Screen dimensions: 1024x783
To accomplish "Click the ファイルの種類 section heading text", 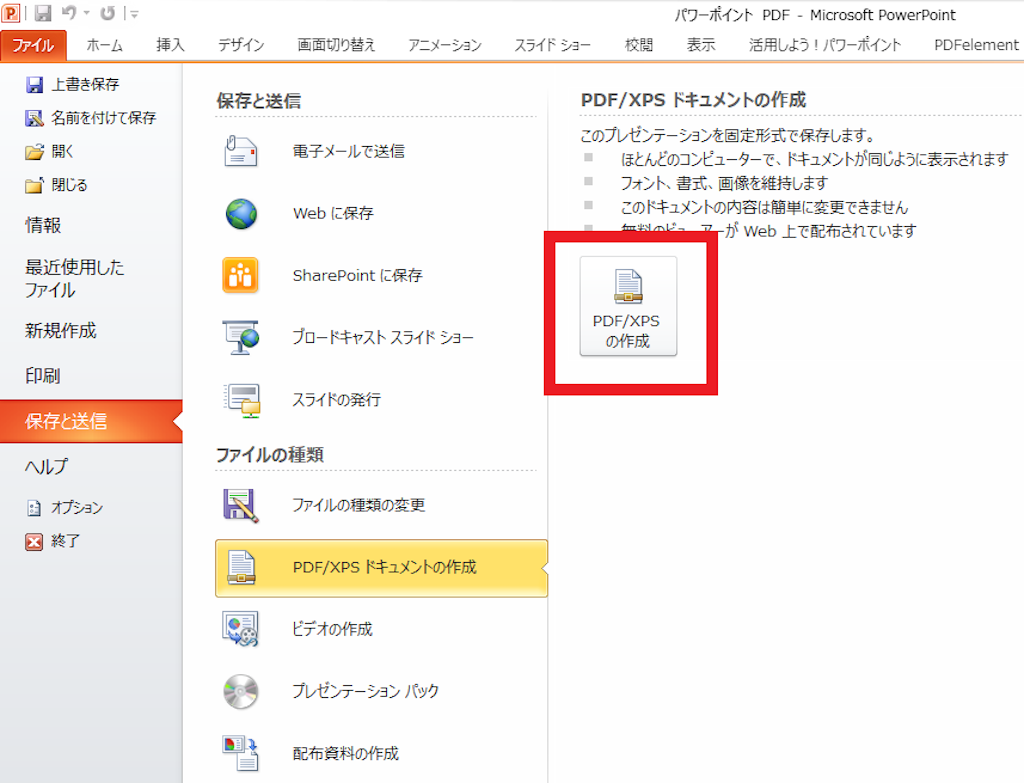I will 270,455.
